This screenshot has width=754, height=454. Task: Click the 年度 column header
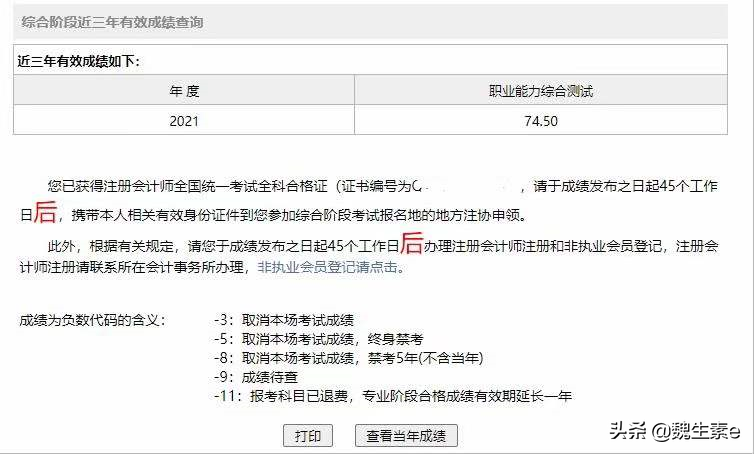(184, 90)
